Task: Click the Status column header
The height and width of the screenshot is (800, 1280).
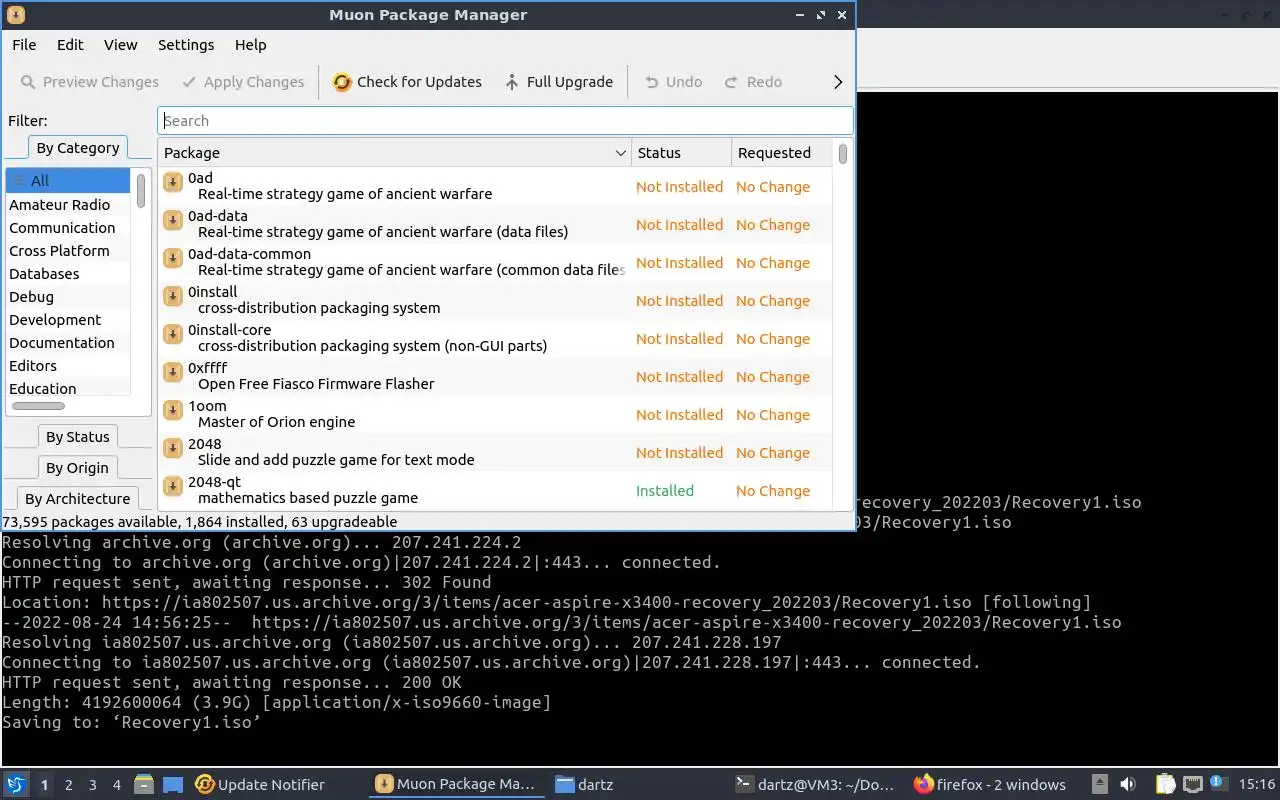Action: (x=682, y=153)
